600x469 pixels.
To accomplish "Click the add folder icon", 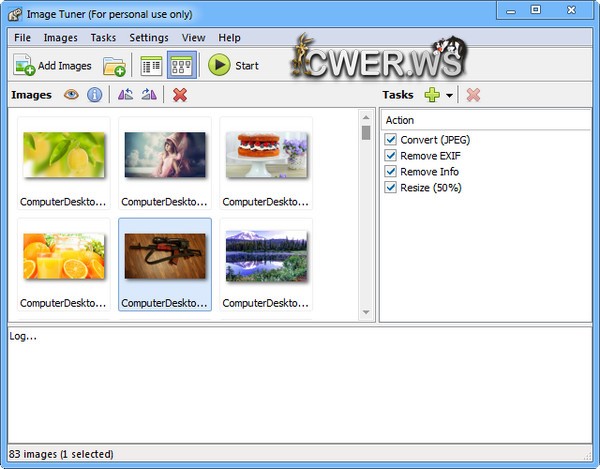I will pos(114,66).
